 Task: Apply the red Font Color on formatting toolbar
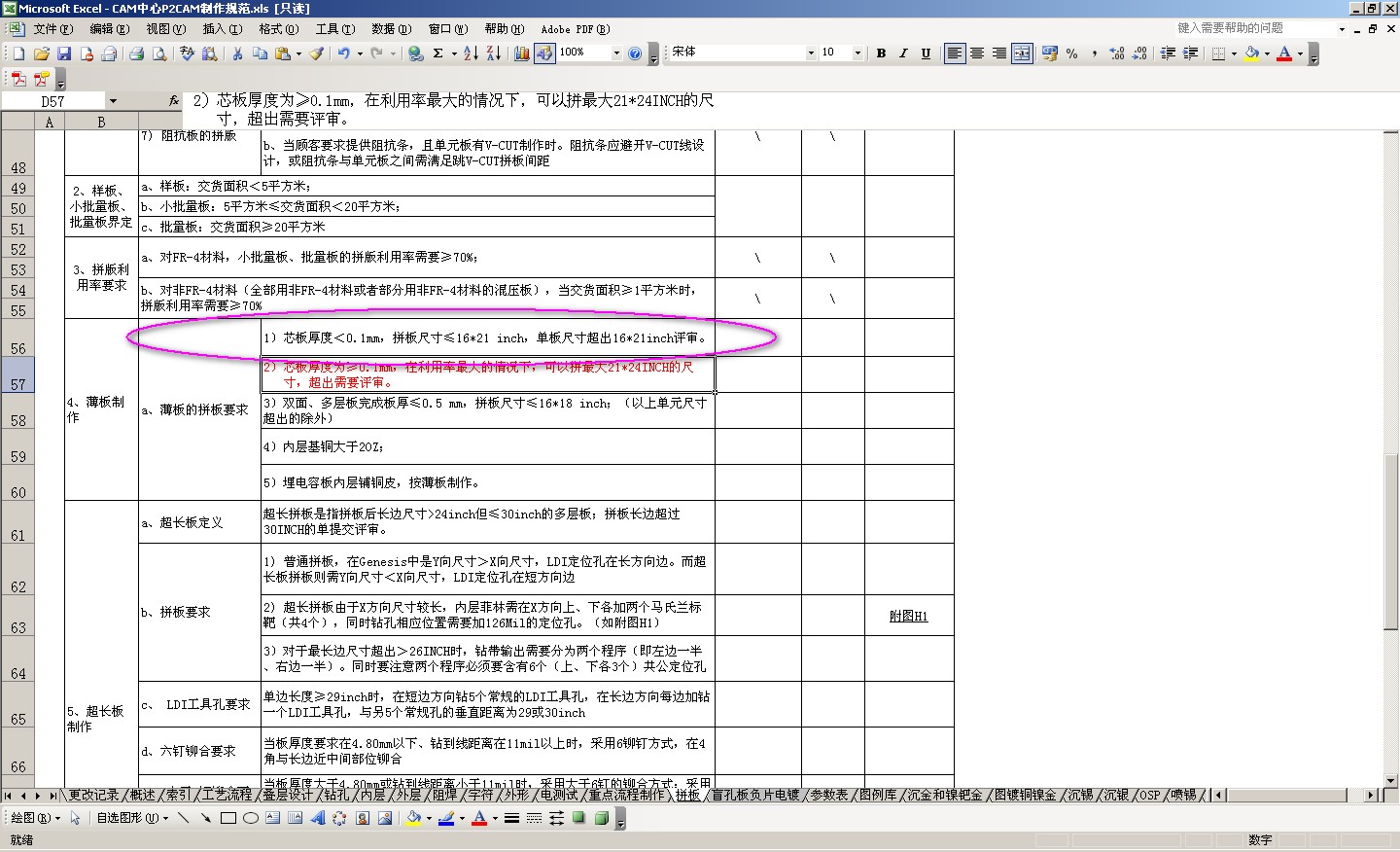coord(1284,53)
